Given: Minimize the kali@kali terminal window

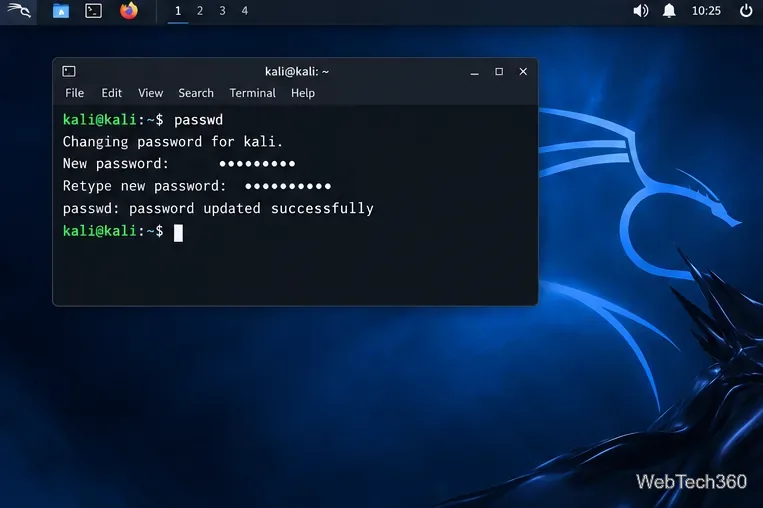Looking at the screenshot, I should point(474,72).
